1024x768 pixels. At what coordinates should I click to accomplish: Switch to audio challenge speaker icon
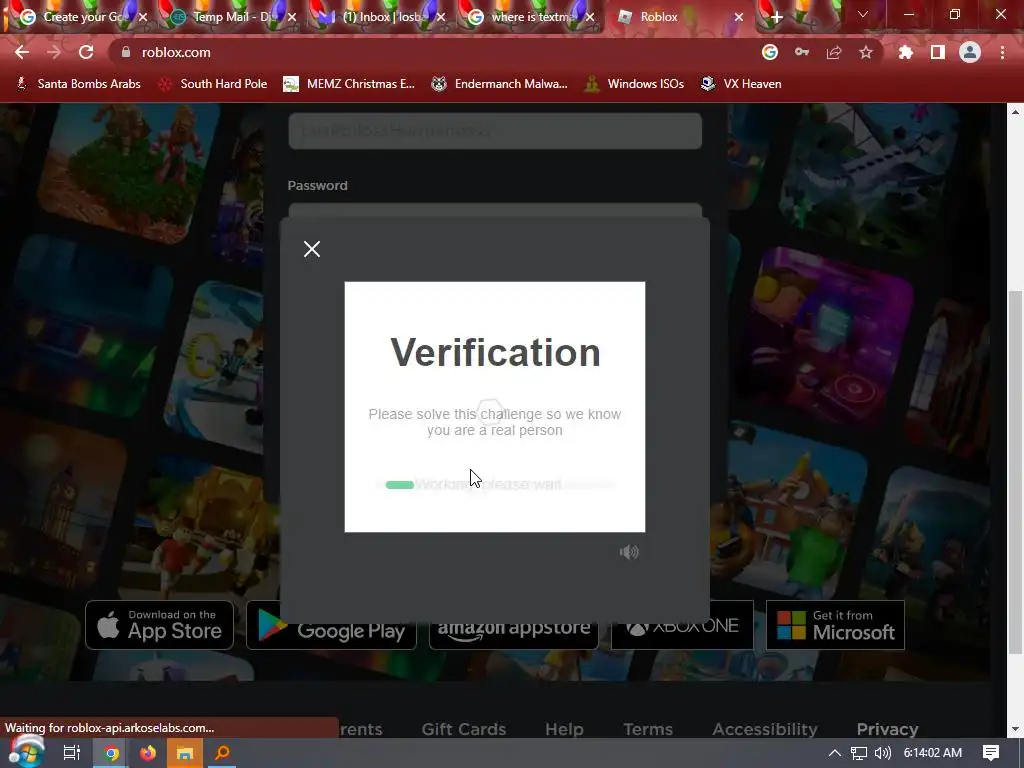tap(629, 552)
